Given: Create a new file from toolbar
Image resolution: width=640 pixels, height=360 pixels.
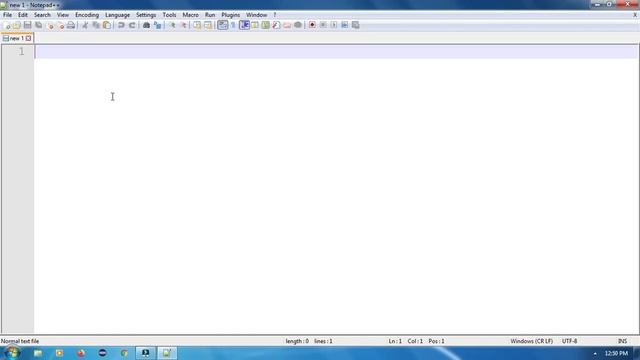Looking at the screenshot, I should tap(7, 25).
